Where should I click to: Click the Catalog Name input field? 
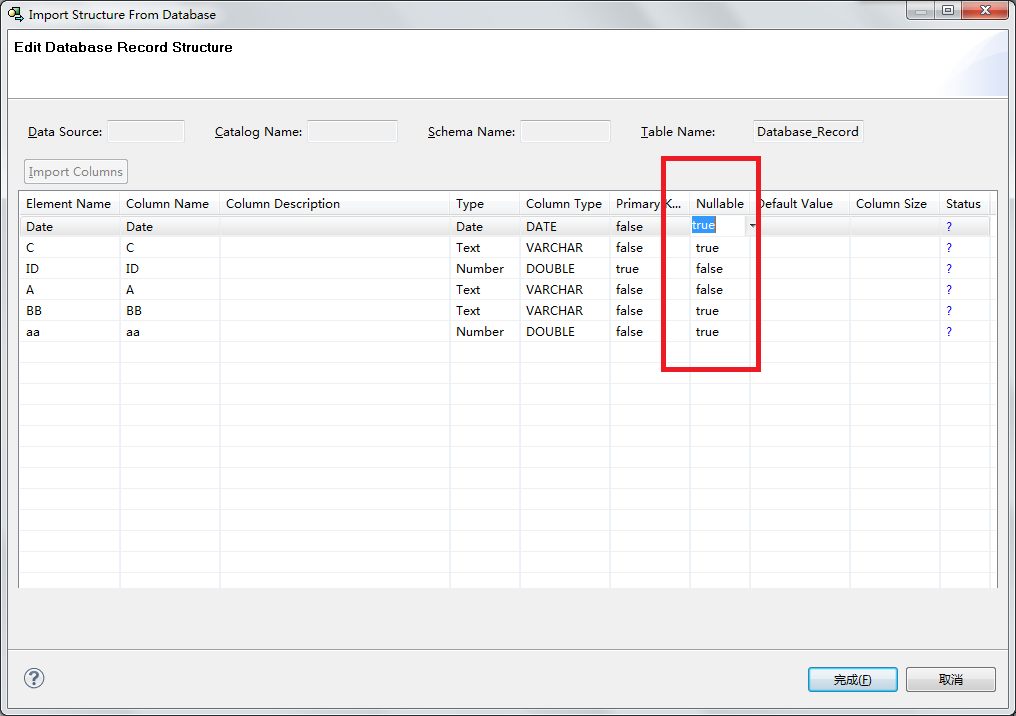pyautogui.click(x=352, y=131)
